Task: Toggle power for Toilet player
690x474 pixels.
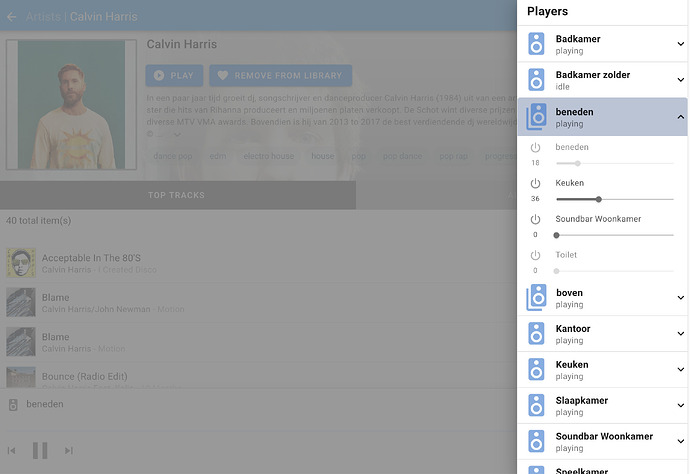Action: coord(535,255)
